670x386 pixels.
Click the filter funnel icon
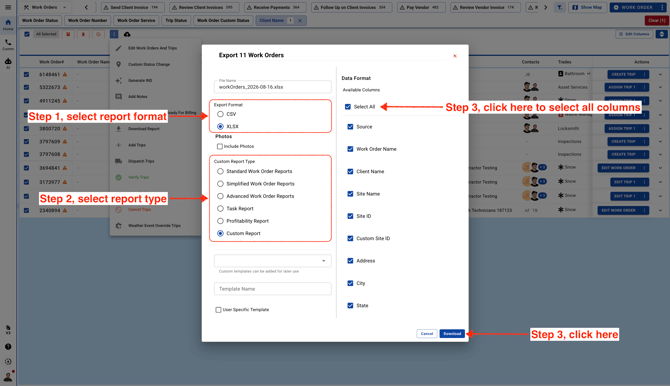(x=559, y=7)
